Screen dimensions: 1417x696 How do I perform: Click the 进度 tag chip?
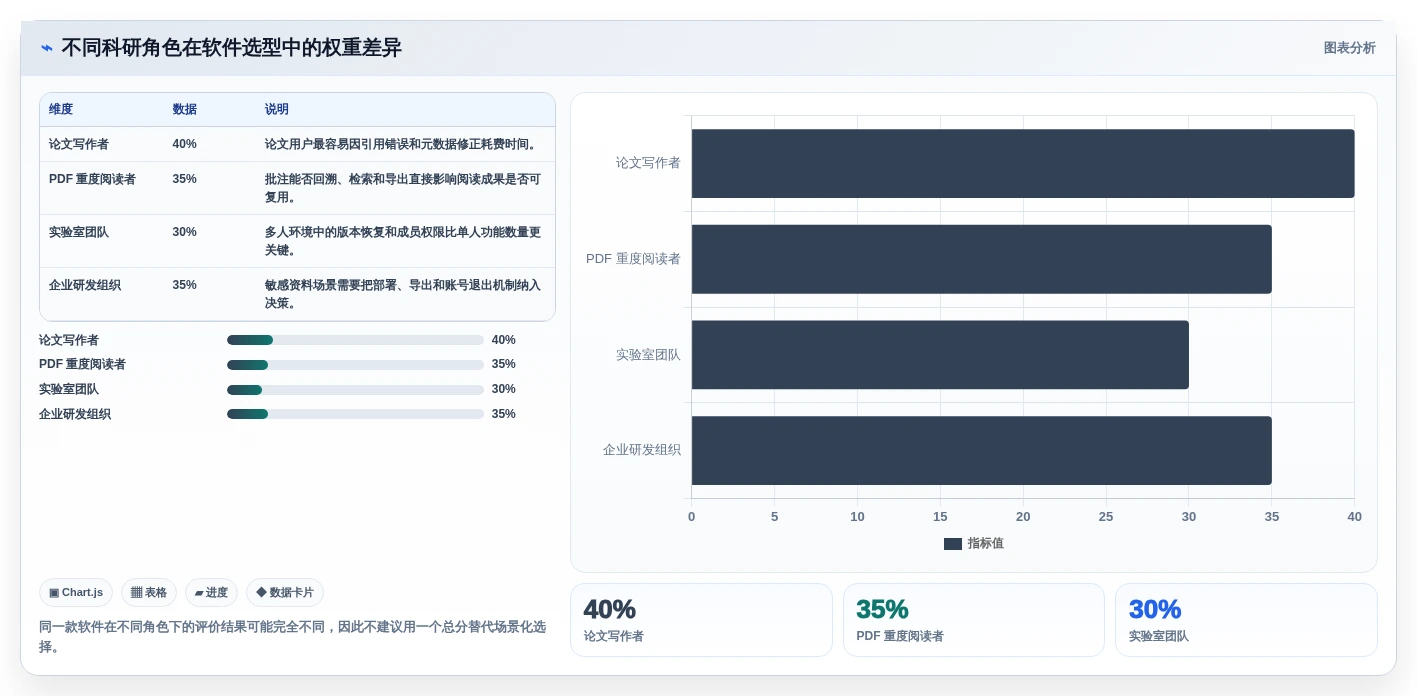tap(211, 592)
